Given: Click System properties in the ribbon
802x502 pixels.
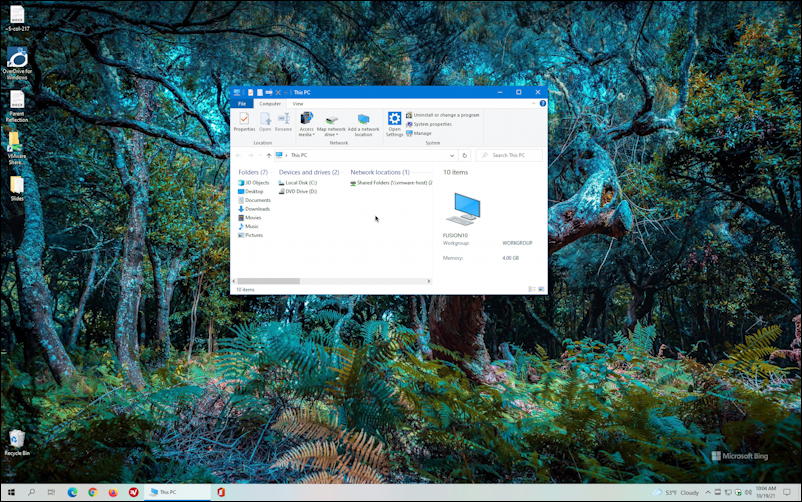Looking at the screenshot, I should pyautogui.click(x=432, y=124).
